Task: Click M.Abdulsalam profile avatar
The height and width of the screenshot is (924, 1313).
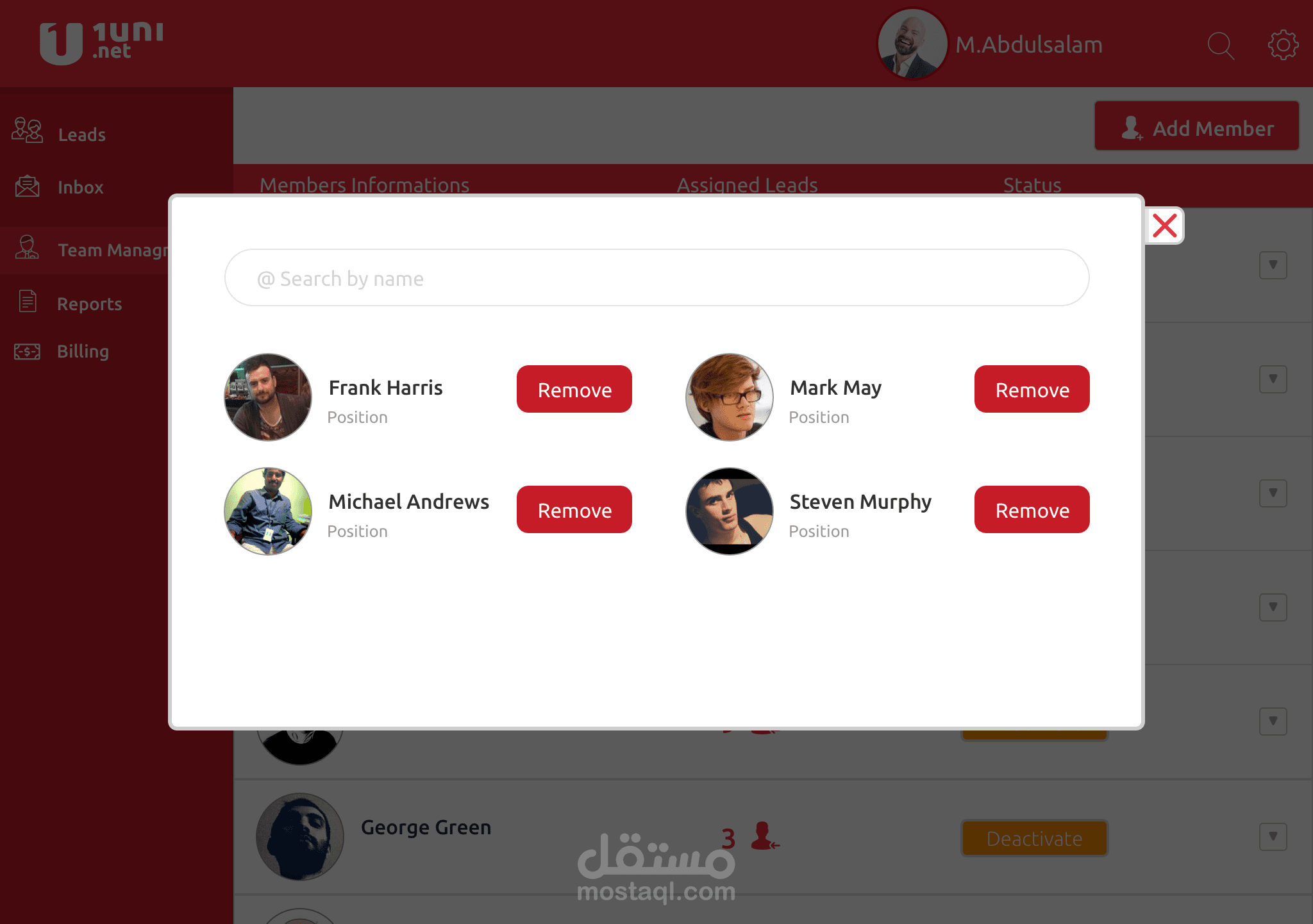Action: tap(912, 44)
